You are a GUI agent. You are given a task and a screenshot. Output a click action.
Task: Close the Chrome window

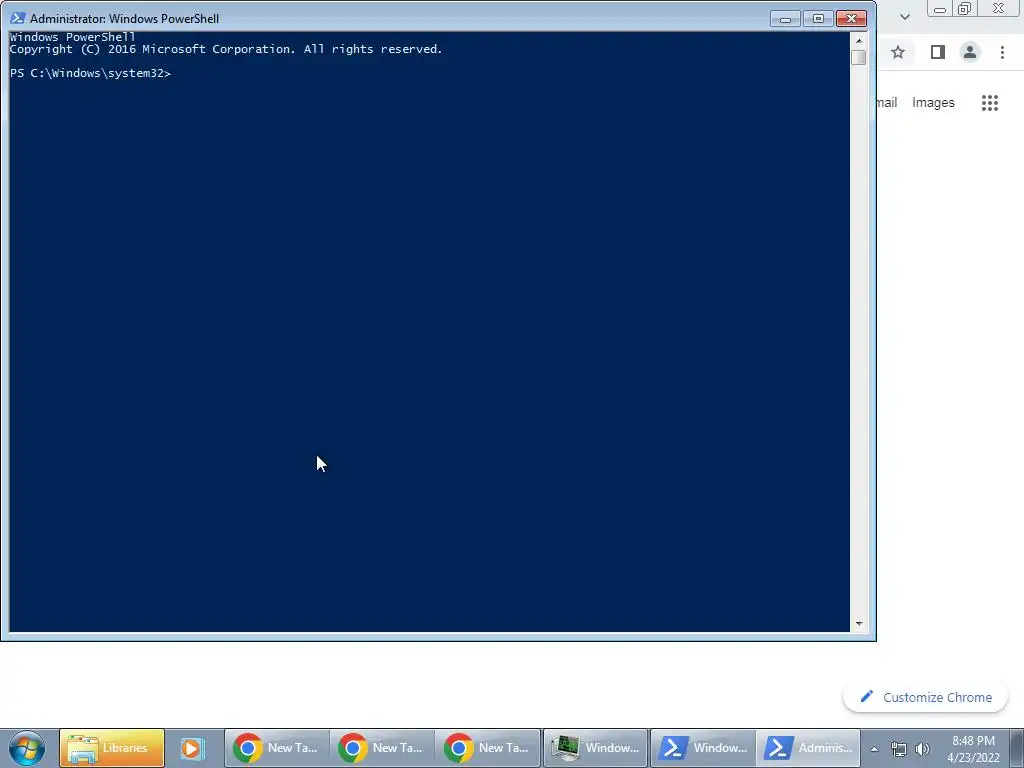[998, 8]
